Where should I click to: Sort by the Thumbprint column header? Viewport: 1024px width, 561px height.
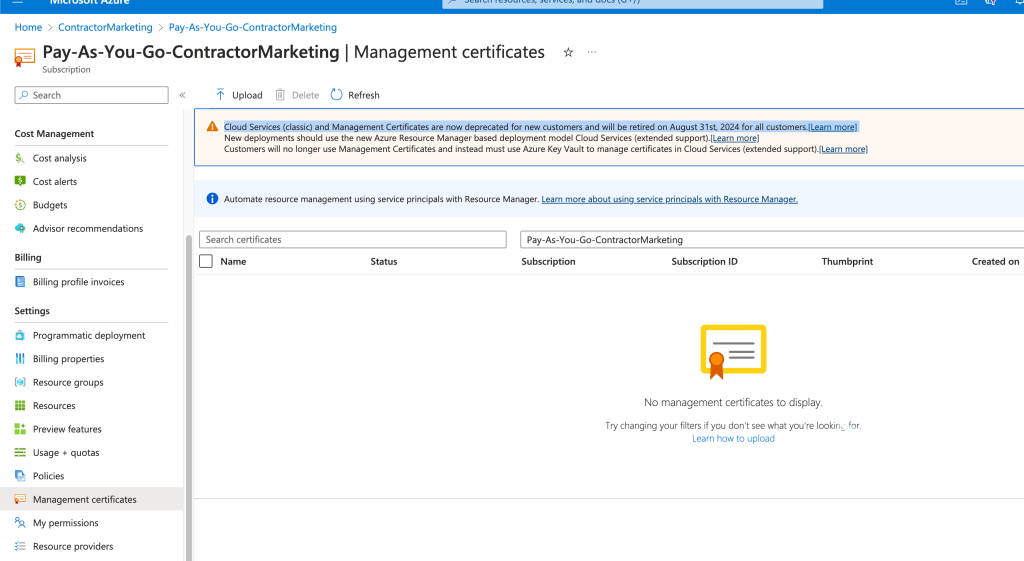[x=847, y=261]
